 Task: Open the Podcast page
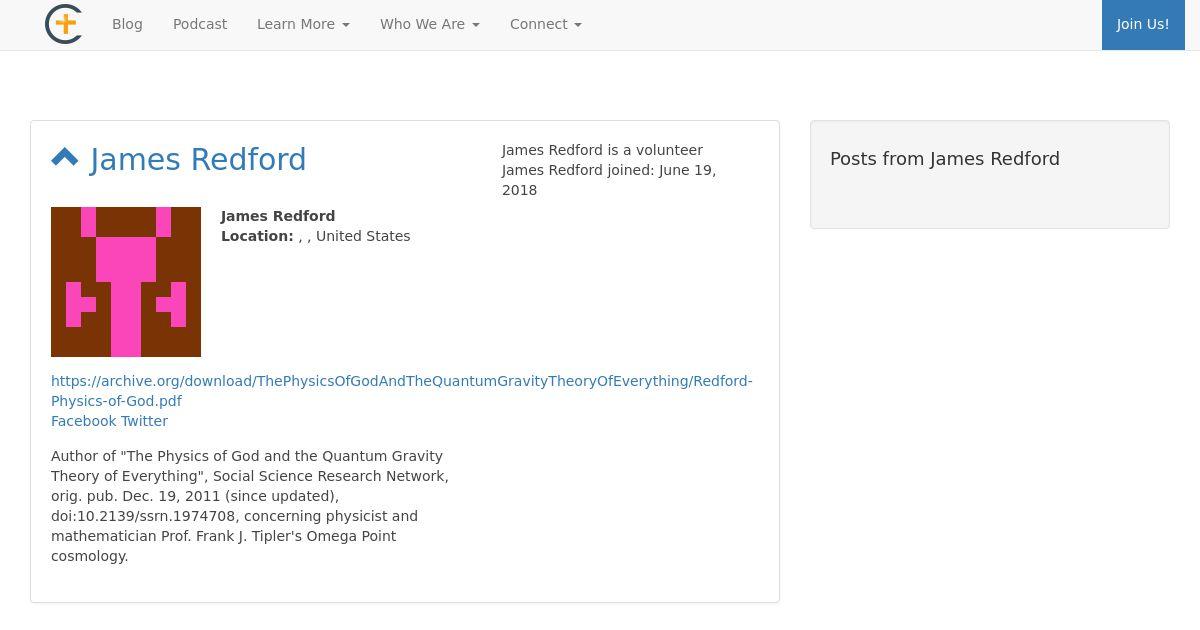pos(200,24)
